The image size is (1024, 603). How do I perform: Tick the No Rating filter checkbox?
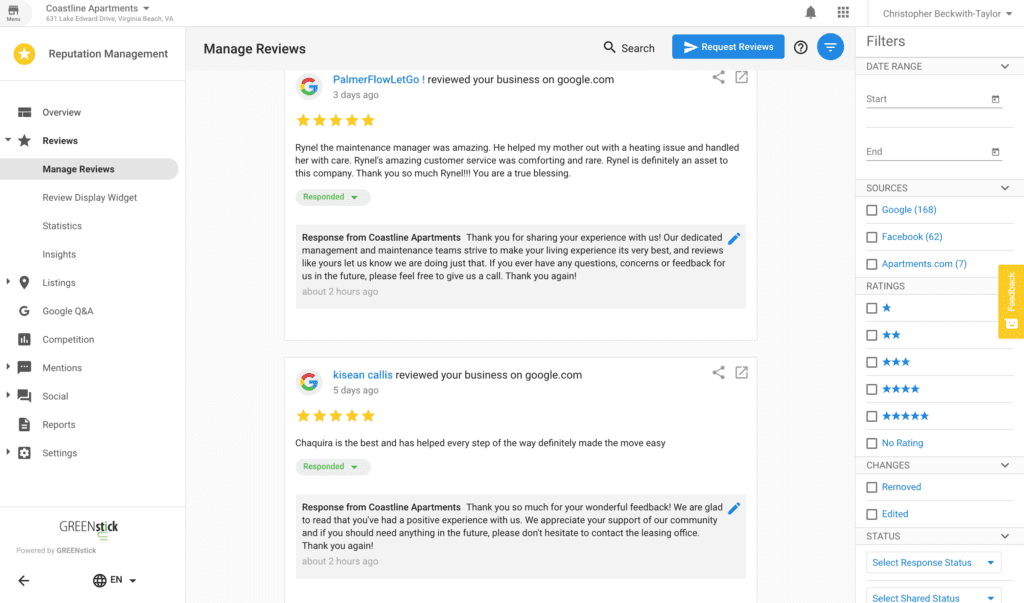tap(872, 443)
